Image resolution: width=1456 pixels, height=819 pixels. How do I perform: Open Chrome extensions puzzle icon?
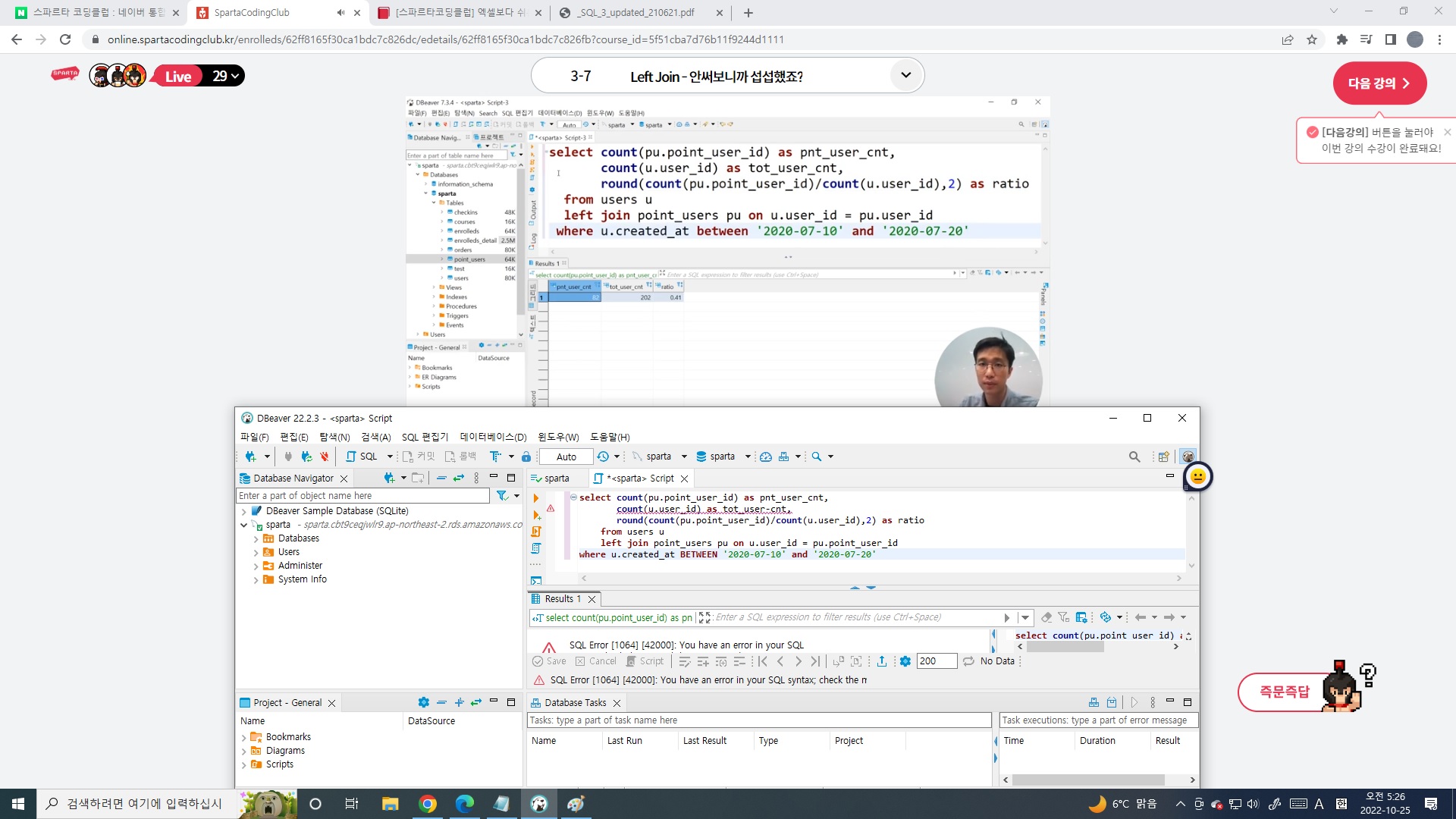1342,39
